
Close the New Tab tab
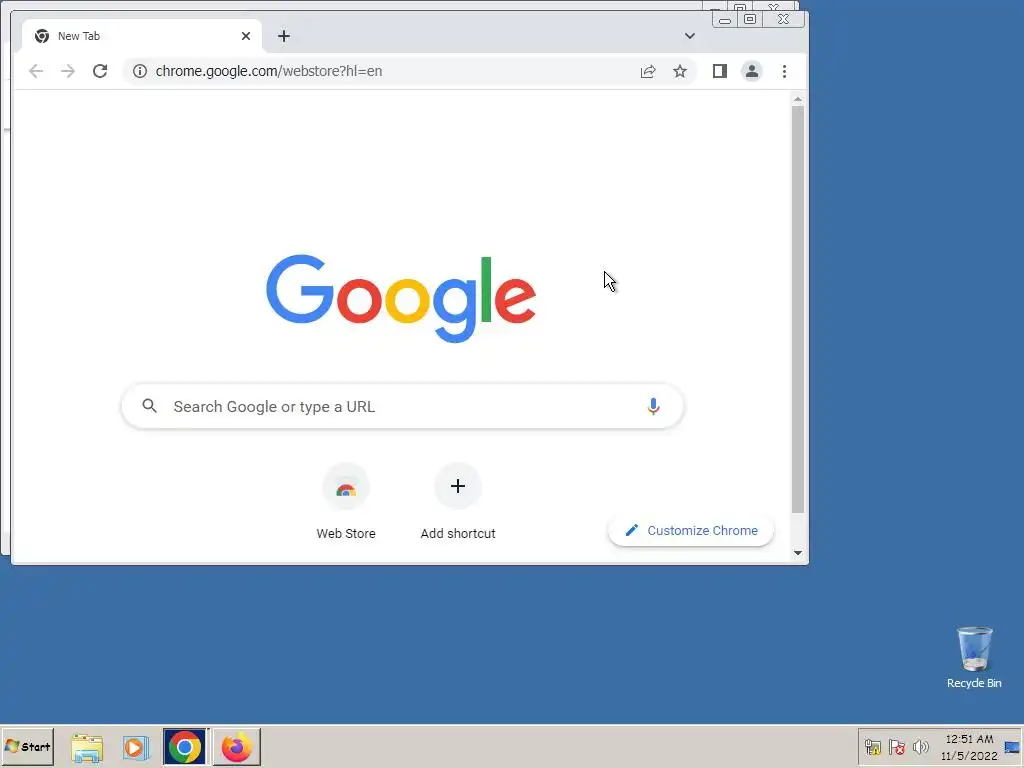click(x=246, y=36)
